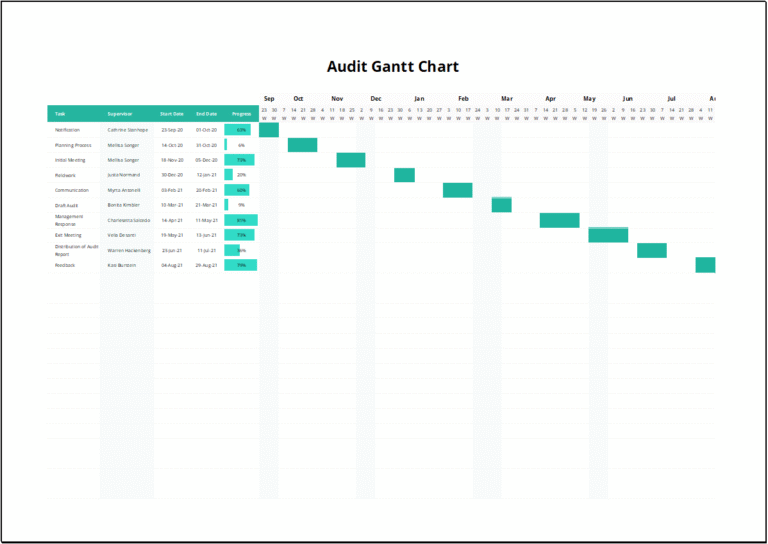The width and height of the screenshot is (768, 544).
Task: Click end date 01-Oct-20
Action: tap(206, 130)
